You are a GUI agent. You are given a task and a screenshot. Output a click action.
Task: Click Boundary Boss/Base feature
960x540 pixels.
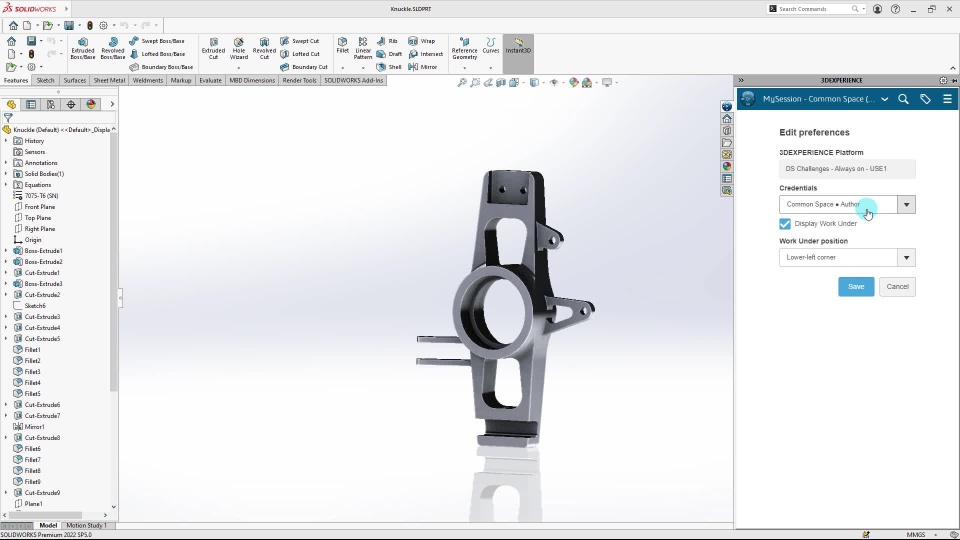click(x=161, y=67)
